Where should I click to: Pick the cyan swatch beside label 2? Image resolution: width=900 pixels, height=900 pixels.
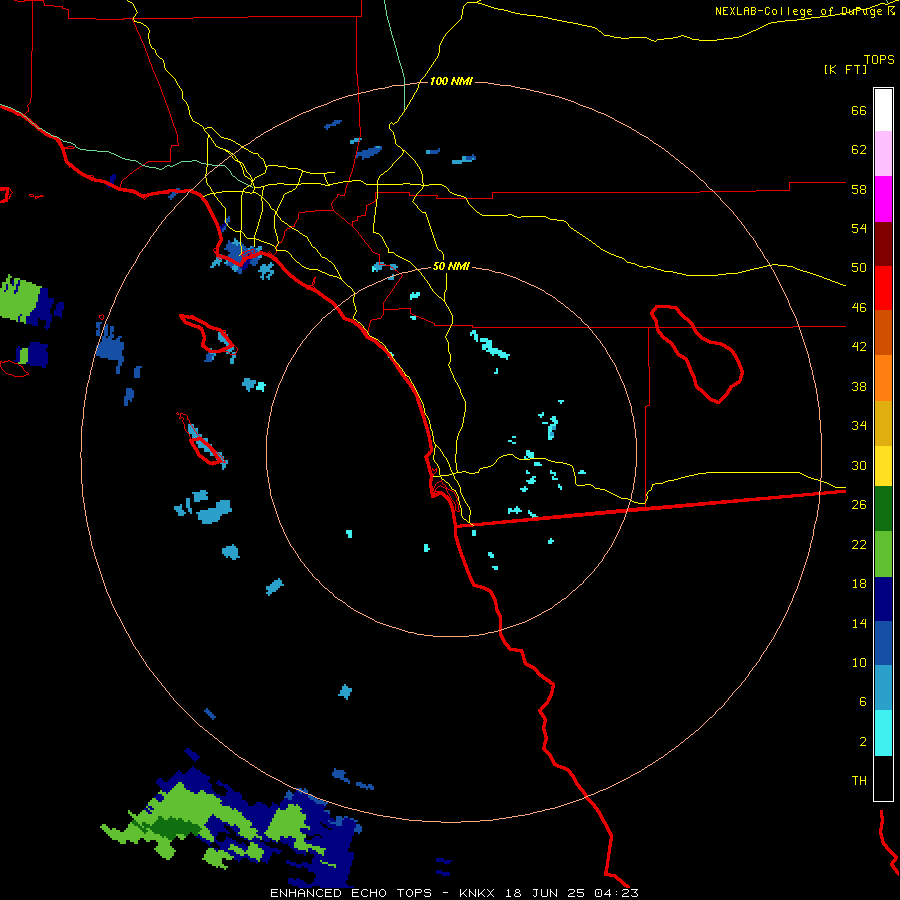coord(883,733)
